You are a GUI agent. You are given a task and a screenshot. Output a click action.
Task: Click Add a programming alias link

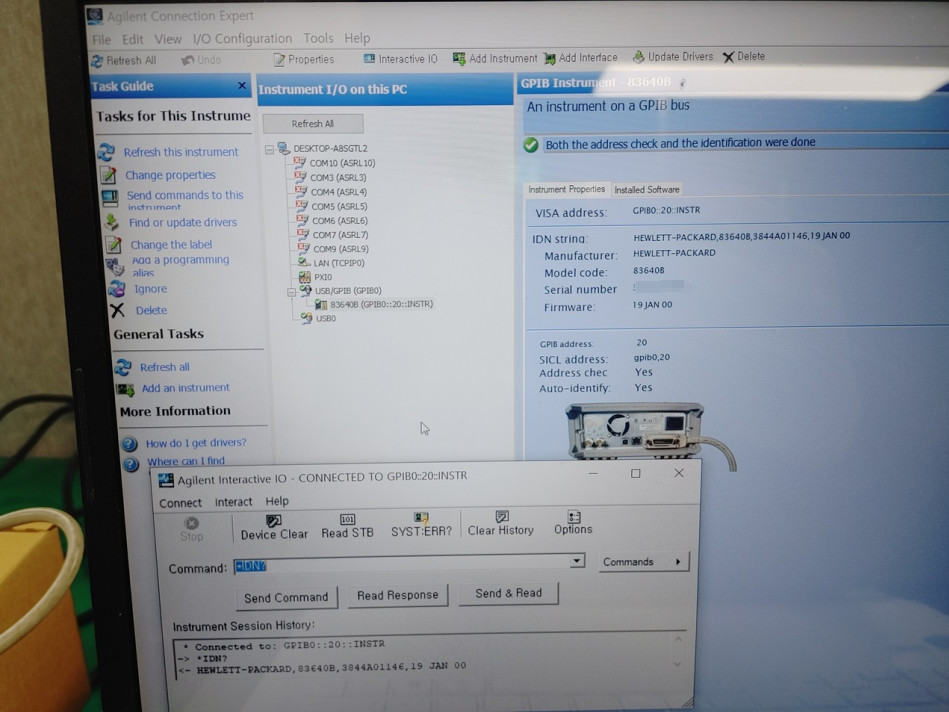[x=181, y=266]
